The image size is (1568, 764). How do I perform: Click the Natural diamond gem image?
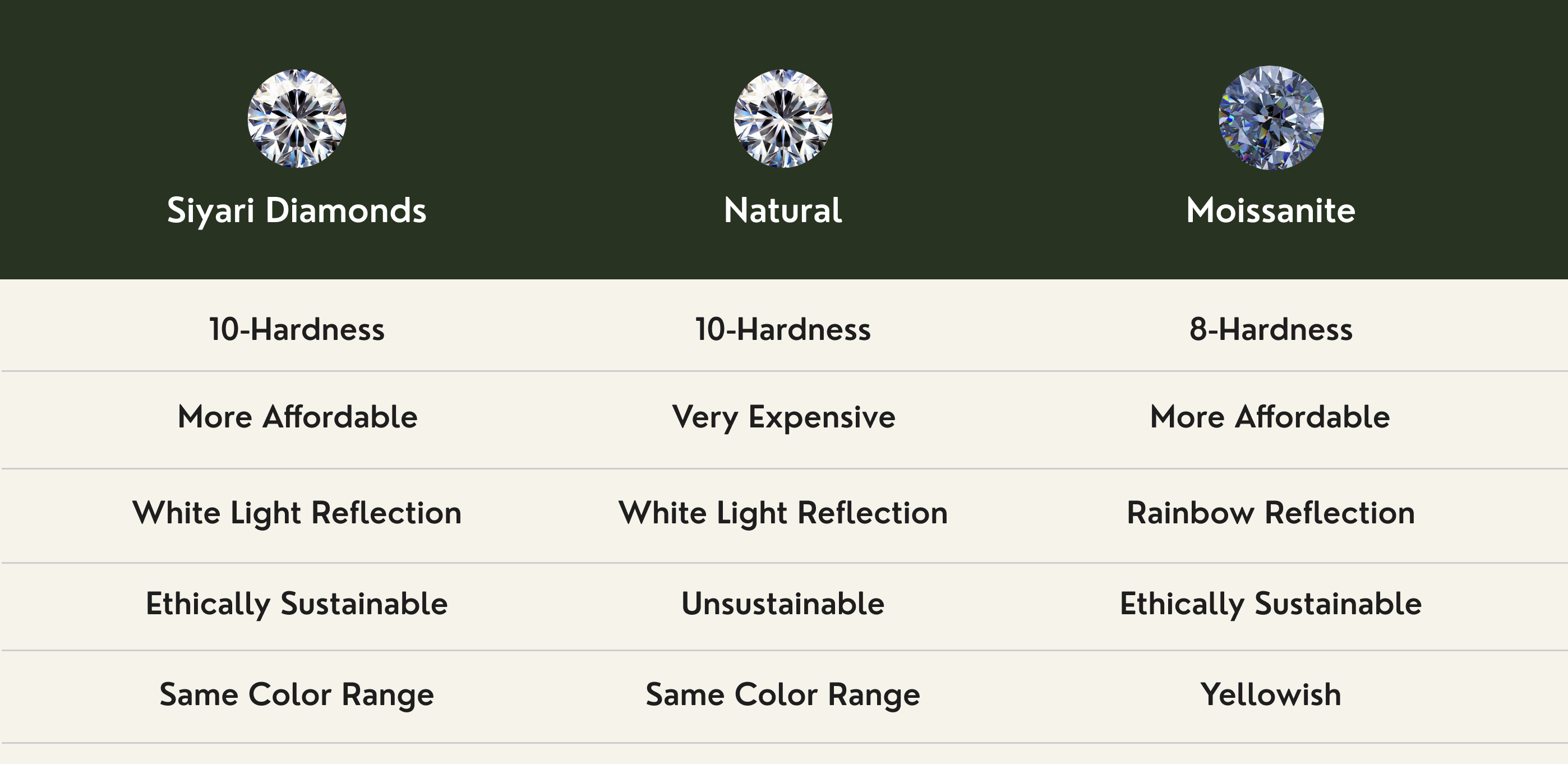(783, 118)
